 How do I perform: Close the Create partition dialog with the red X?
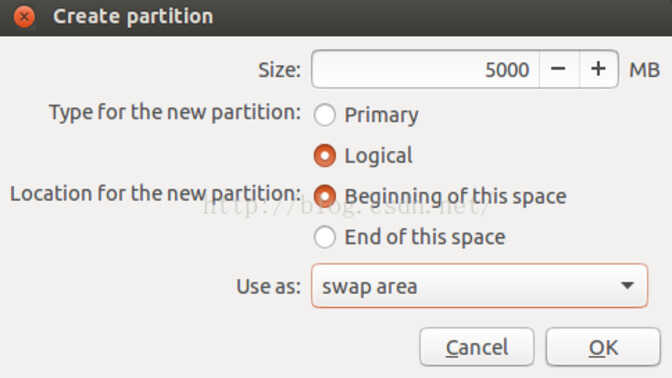tap(24, 17)
